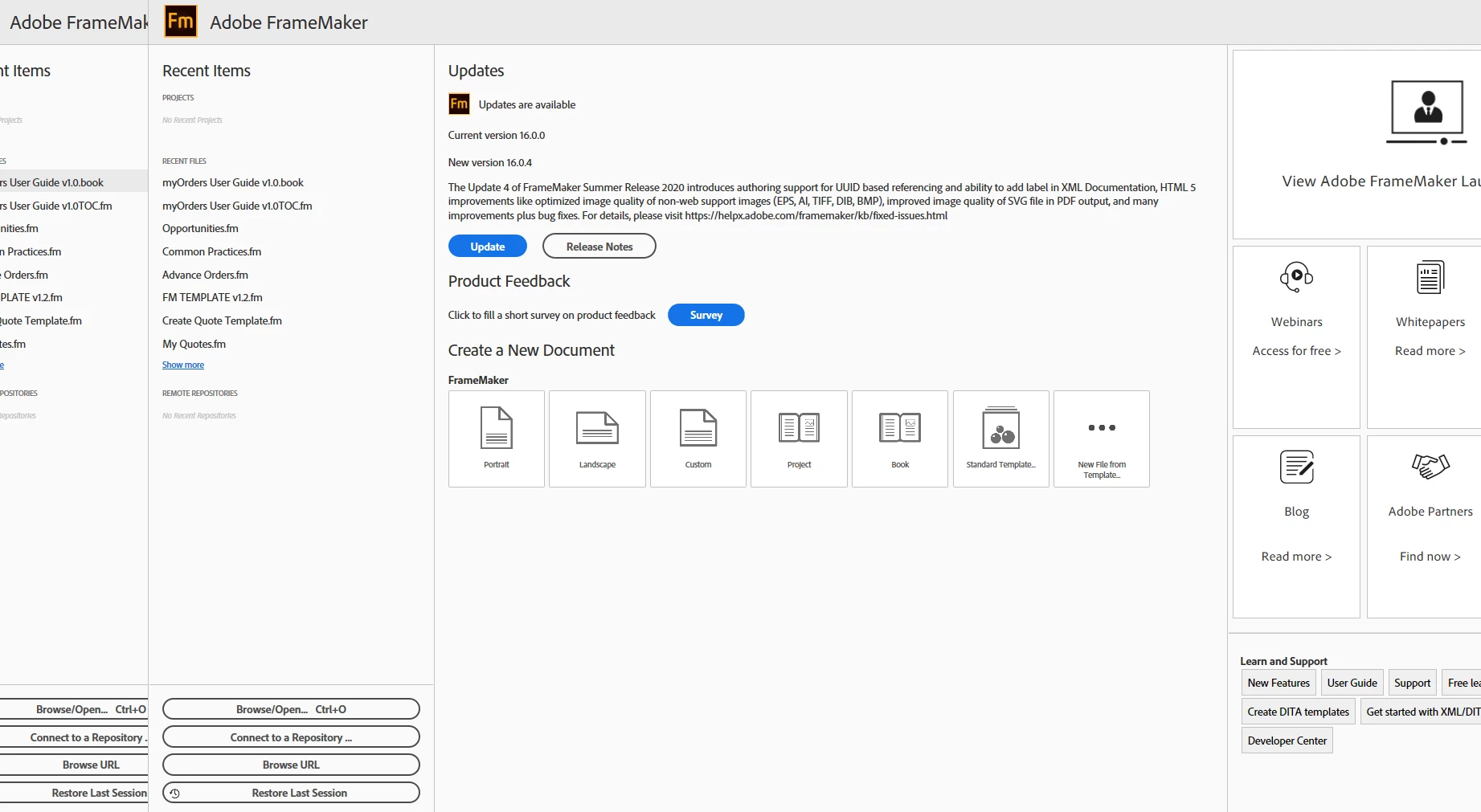Click the Adobe Partners label
1481x812 pixels.
1430,512
